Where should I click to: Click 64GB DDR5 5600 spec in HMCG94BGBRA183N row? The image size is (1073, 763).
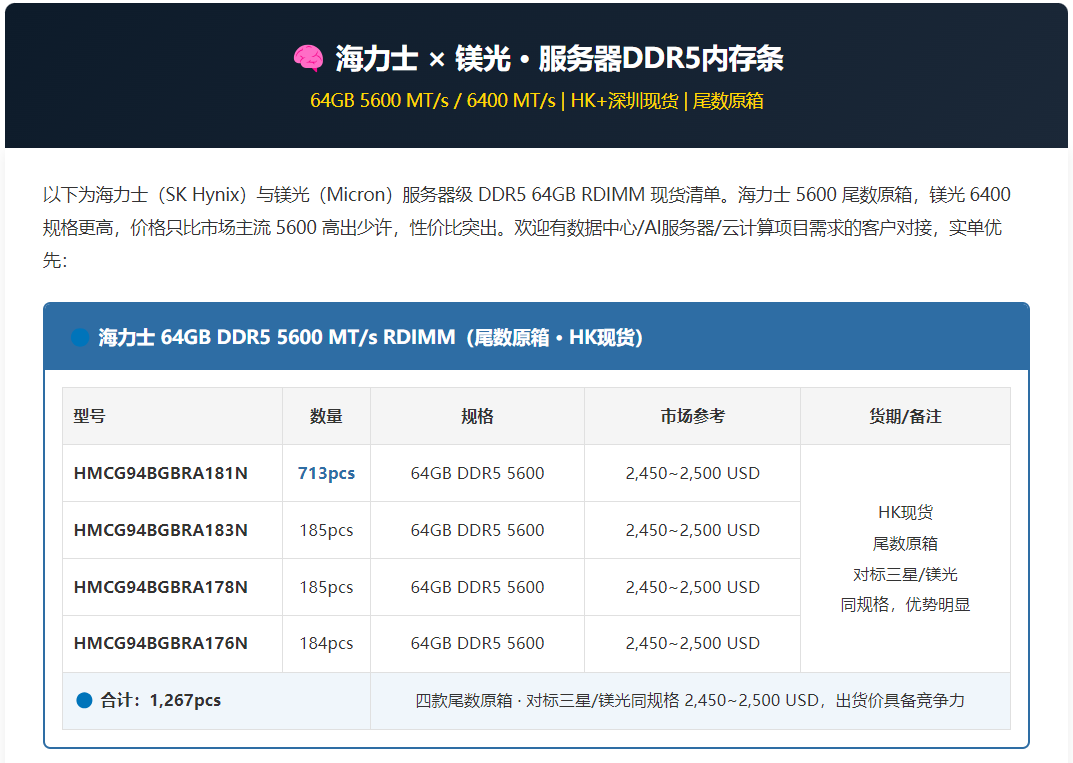pos(477,530)
